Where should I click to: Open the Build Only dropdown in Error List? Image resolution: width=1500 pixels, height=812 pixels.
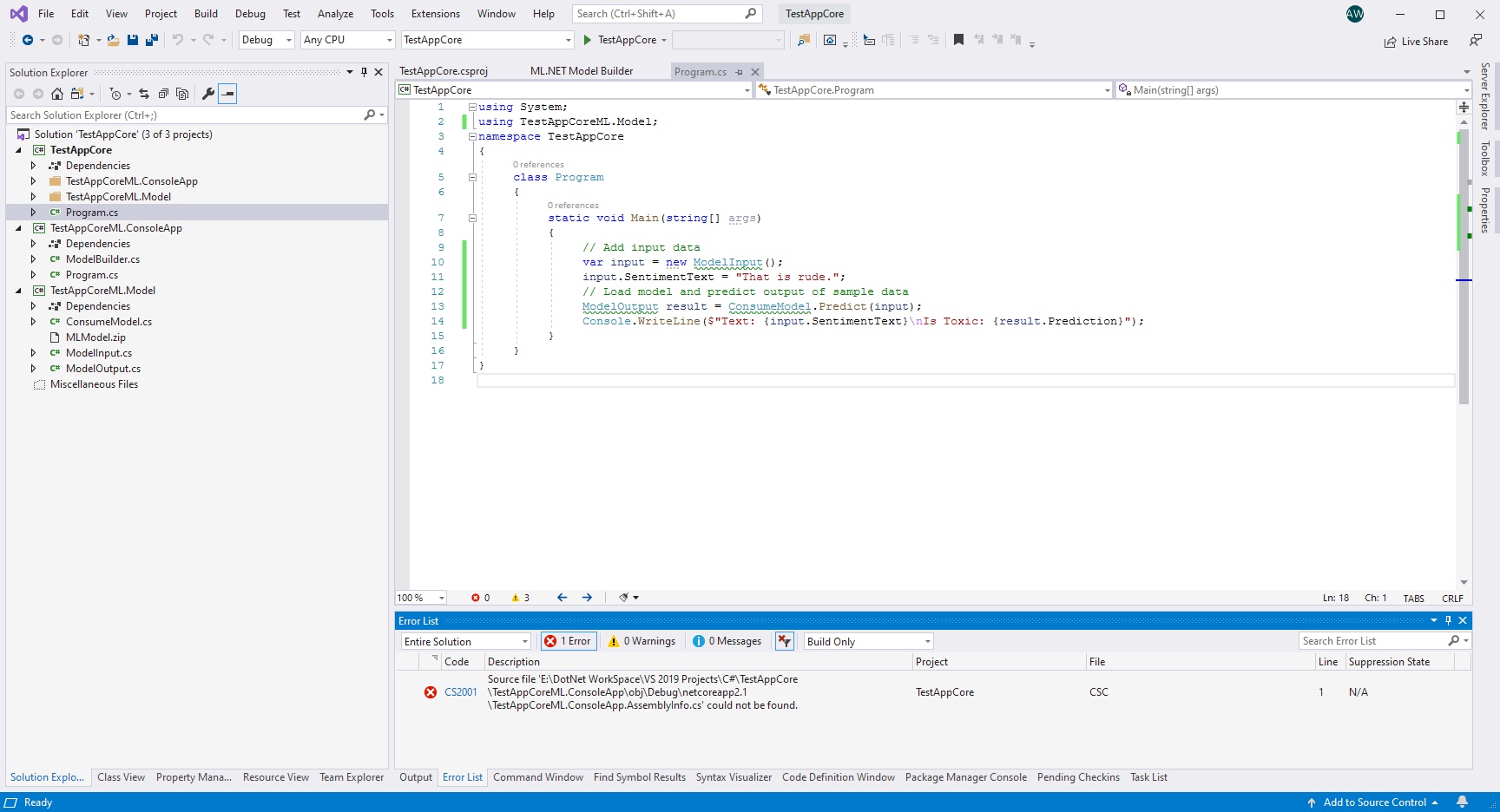pyautogui.click(x=866, y=641)
